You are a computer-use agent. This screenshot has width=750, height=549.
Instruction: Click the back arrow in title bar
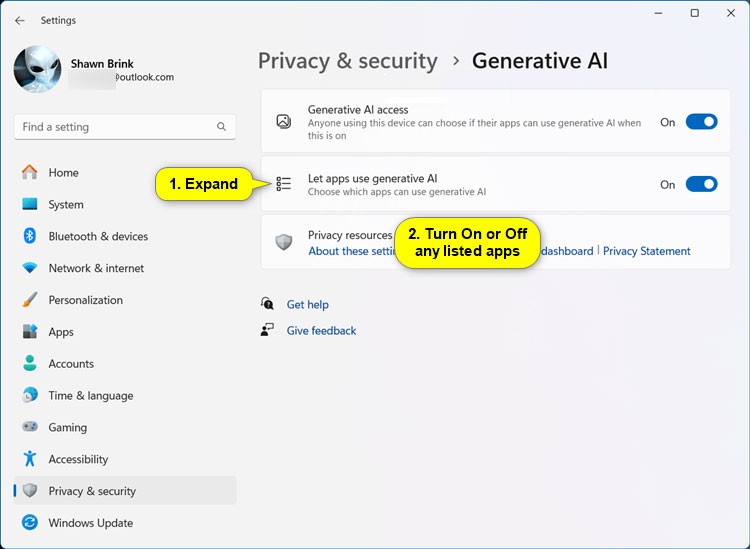[x=20, y=20]
